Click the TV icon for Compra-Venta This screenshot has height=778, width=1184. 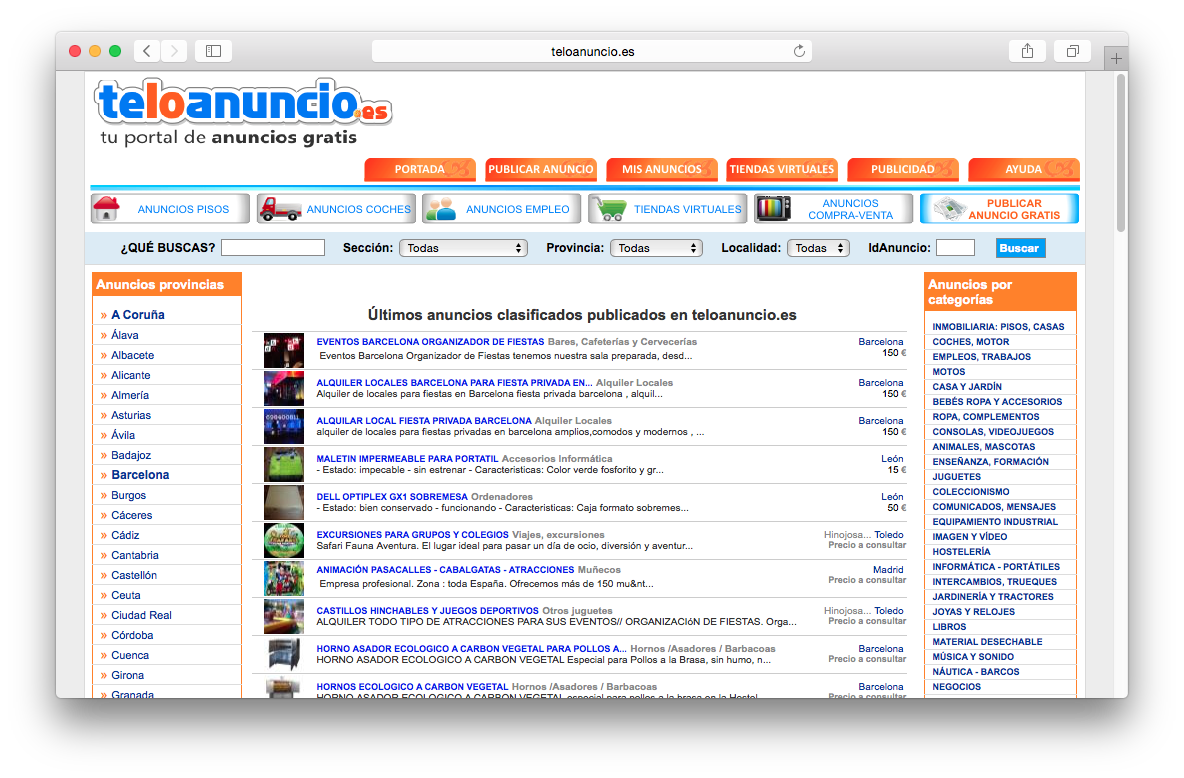click(773, 209)
